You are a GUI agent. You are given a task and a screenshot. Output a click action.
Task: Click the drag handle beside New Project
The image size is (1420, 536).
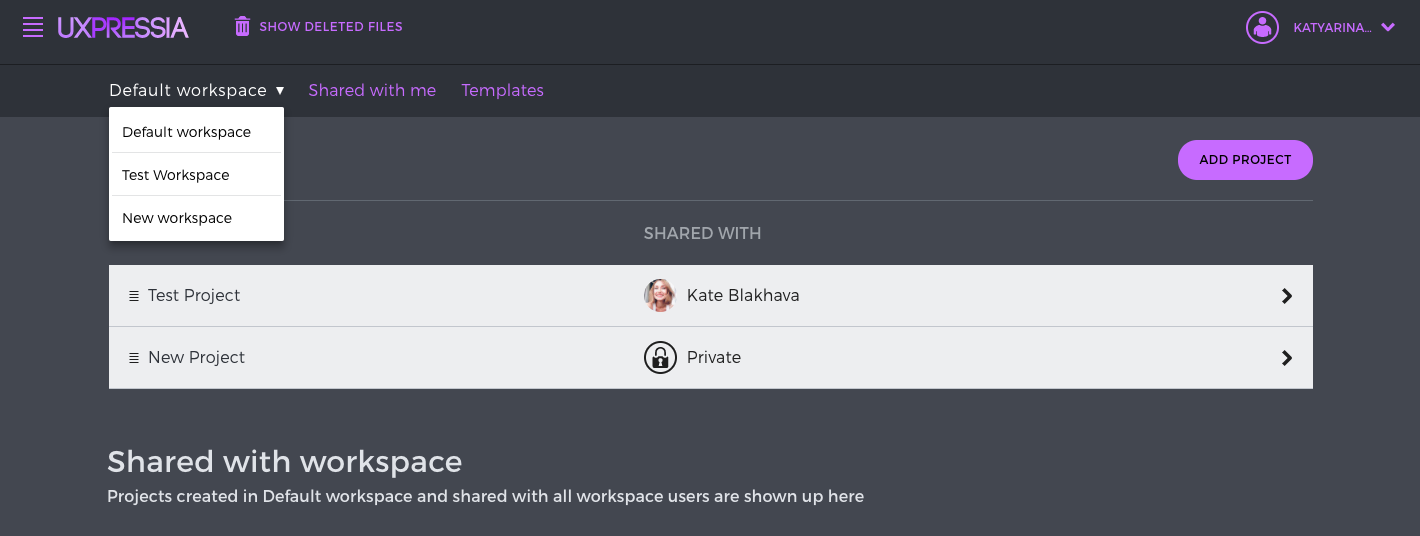[x=134, y=358]
